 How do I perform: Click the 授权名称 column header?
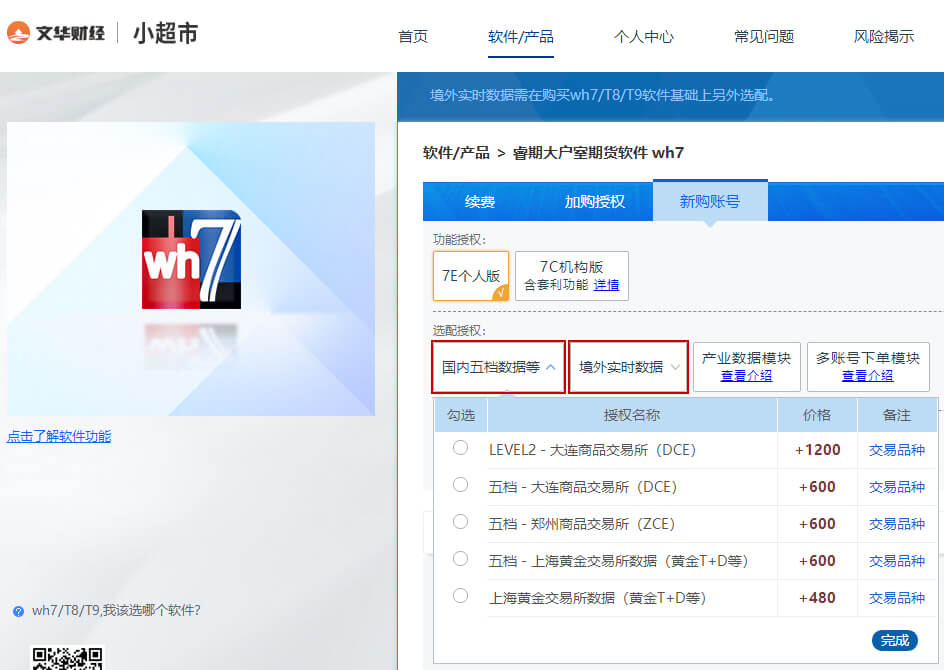pos(632,415)
